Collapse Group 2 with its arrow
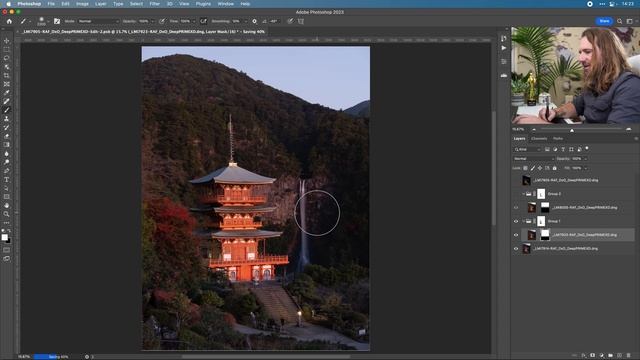Viewport: 640px width, 360px height. [523, 194]
